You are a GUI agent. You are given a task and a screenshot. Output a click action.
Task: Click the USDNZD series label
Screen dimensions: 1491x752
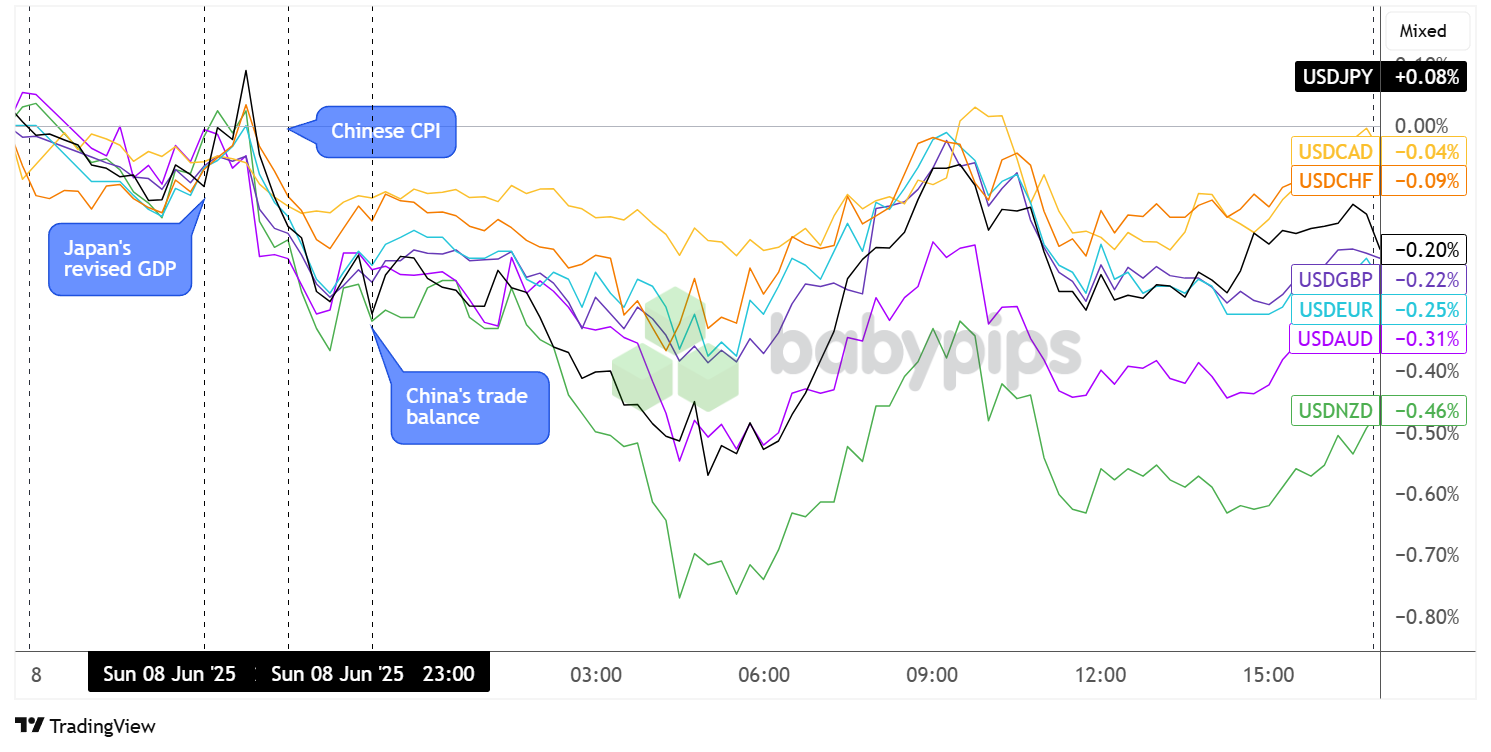click(x=1336, y=410)
